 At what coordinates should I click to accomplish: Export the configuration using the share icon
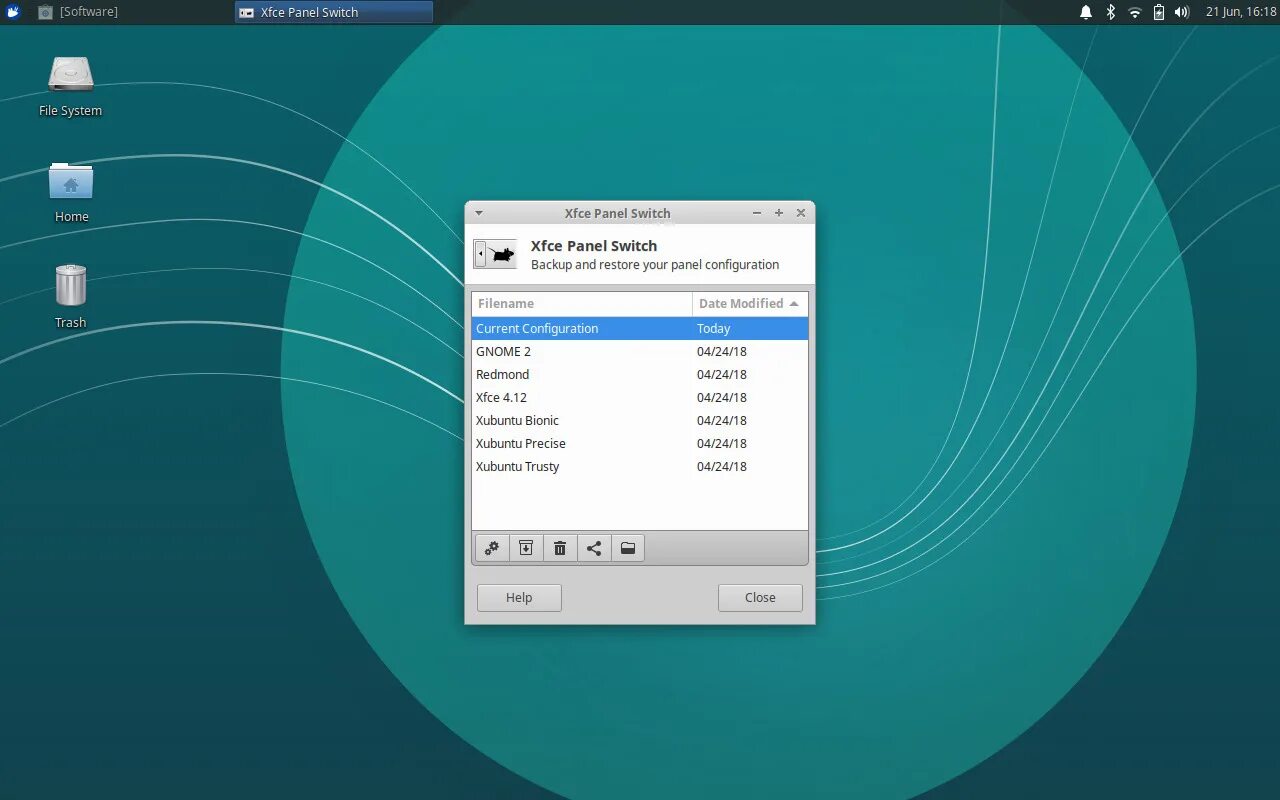[594, 547]
